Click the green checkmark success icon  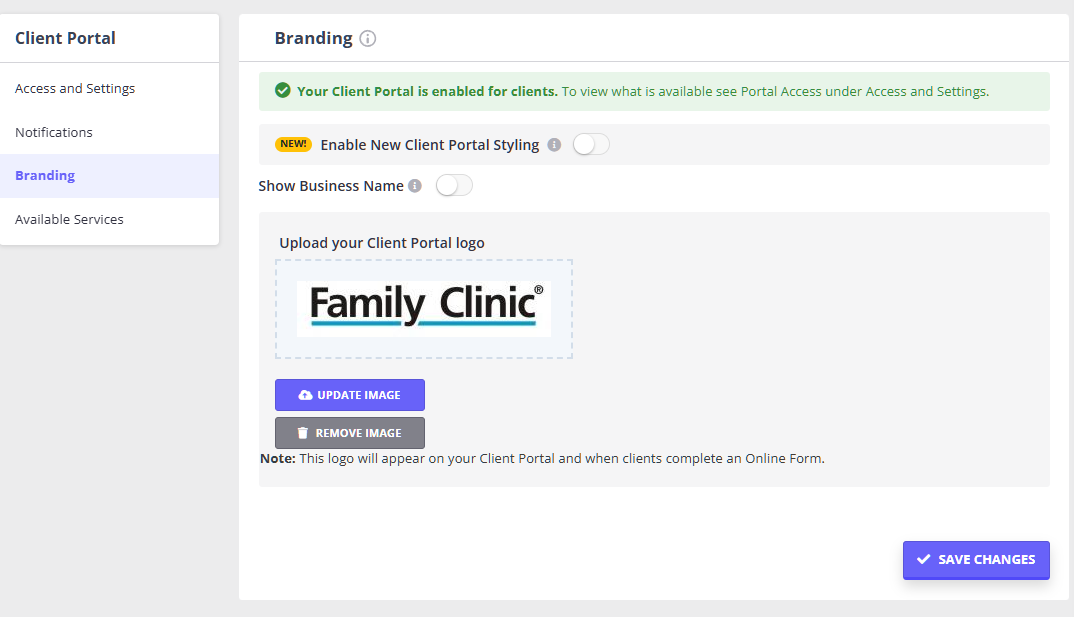pos(283,91)
